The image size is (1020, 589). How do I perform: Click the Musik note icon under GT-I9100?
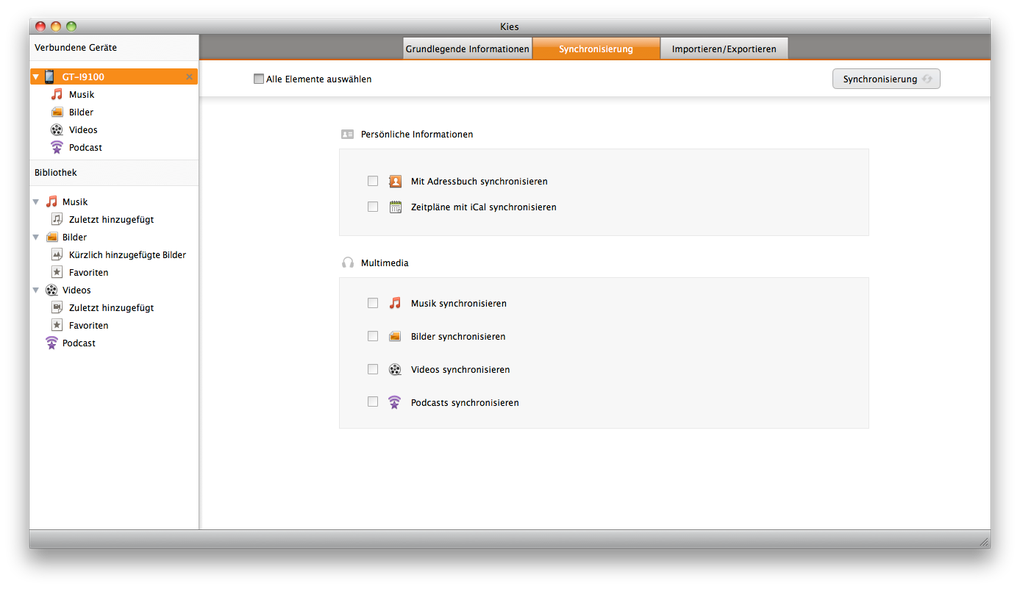[x=57, y=94]
